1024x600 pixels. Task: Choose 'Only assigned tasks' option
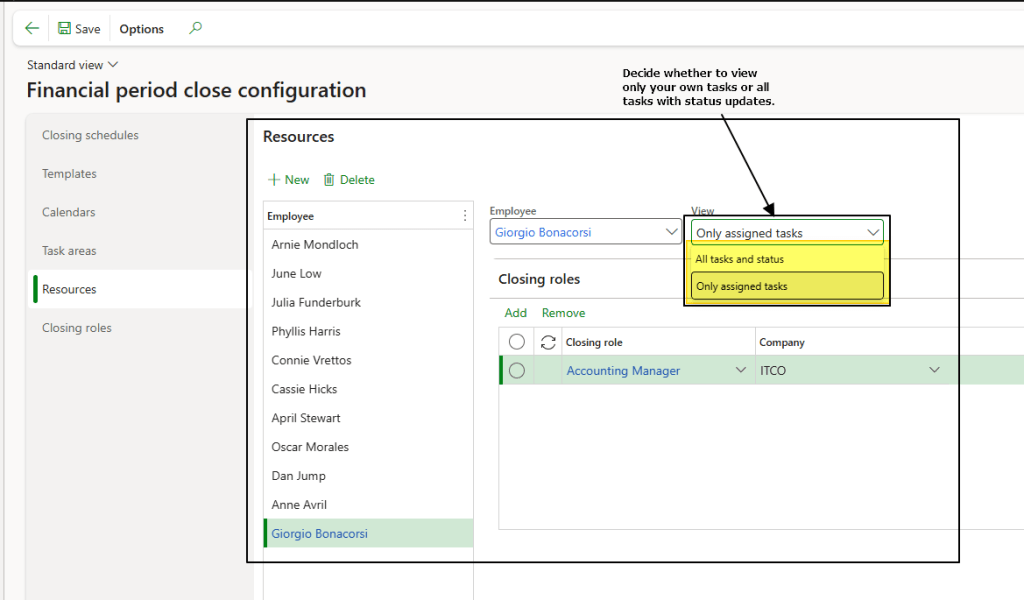click(x=742, y=286)
